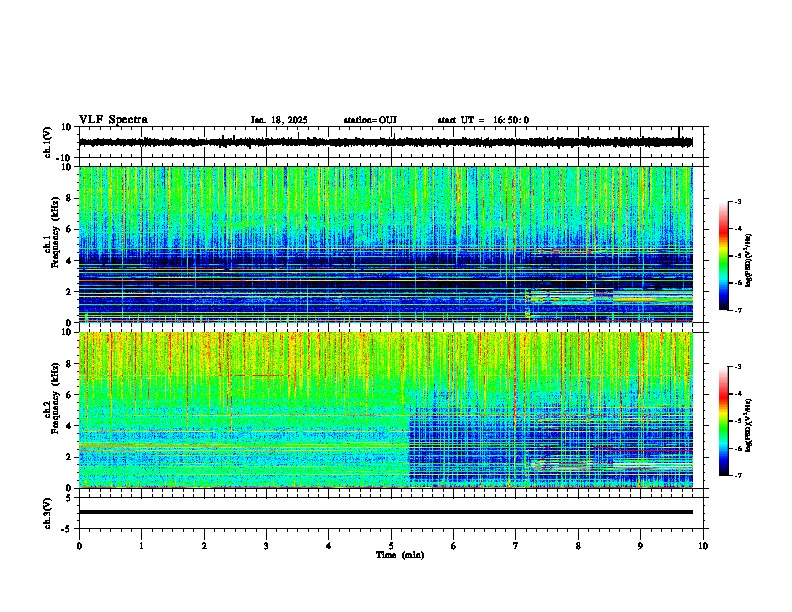
Task: Click the ch.3 flat voltage trace
Action: pos(386,512)
